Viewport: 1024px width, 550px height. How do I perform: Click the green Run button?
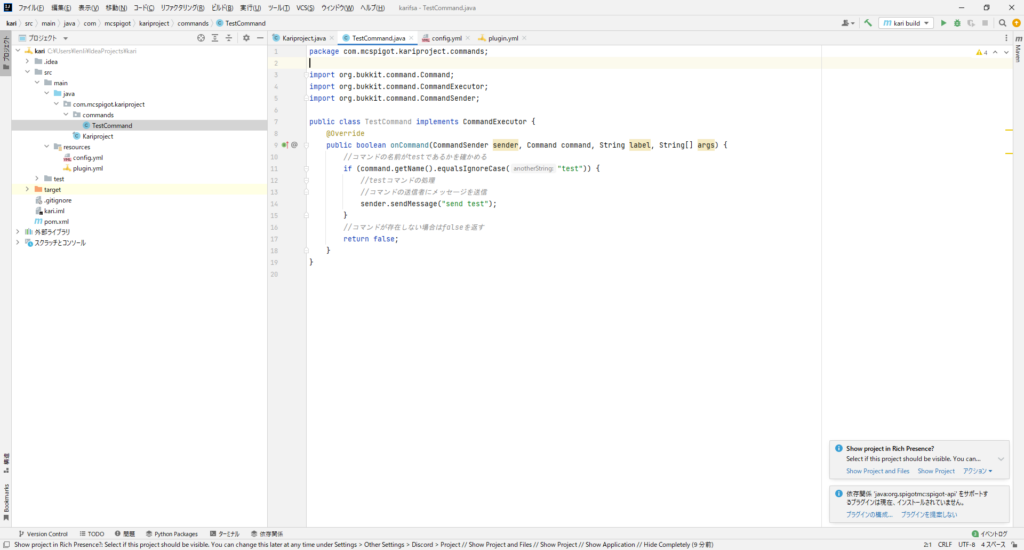[943, 23]
